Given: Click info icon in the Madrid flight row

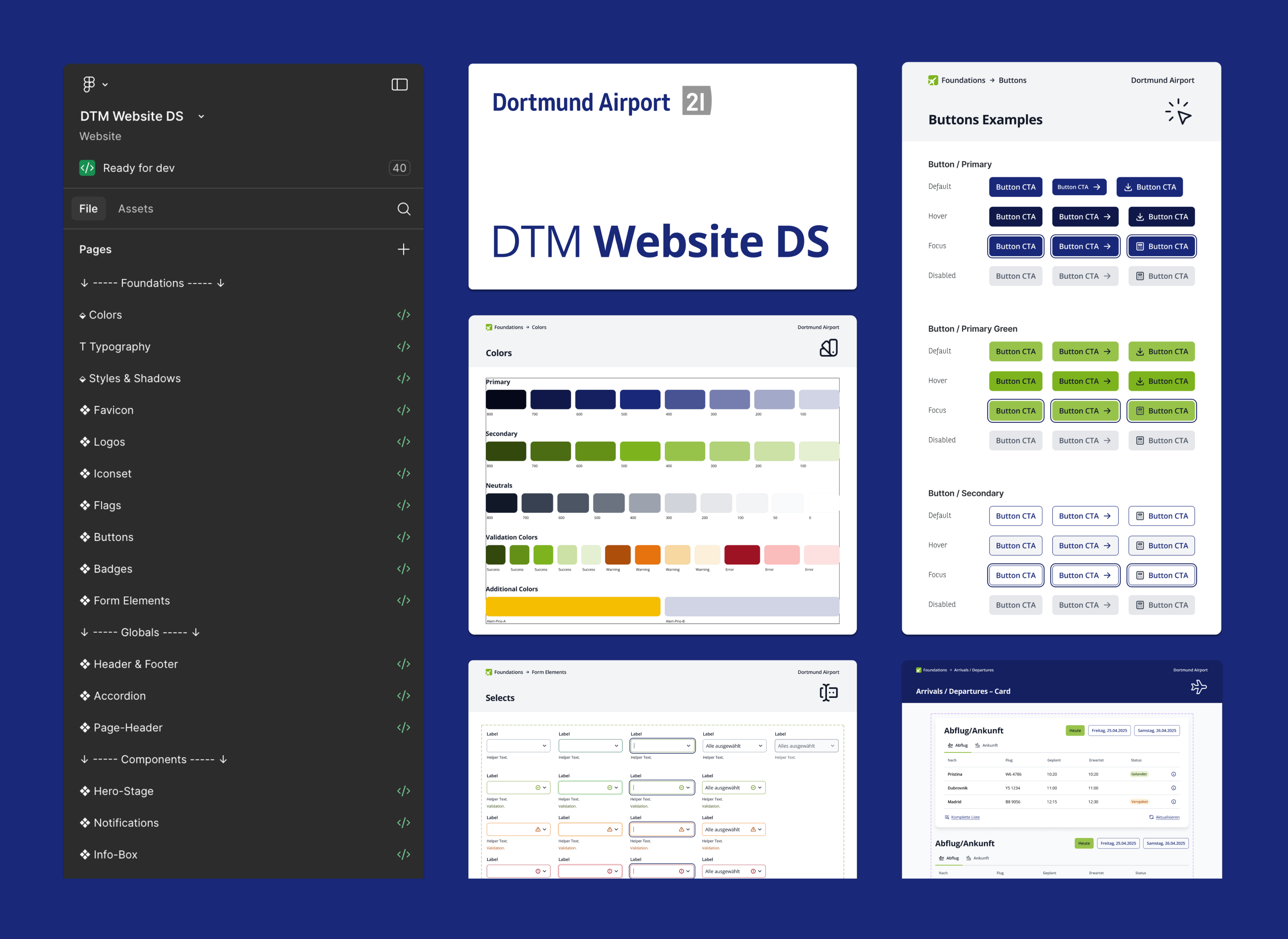Looking at the screenshot, I should click(1173, 802).
